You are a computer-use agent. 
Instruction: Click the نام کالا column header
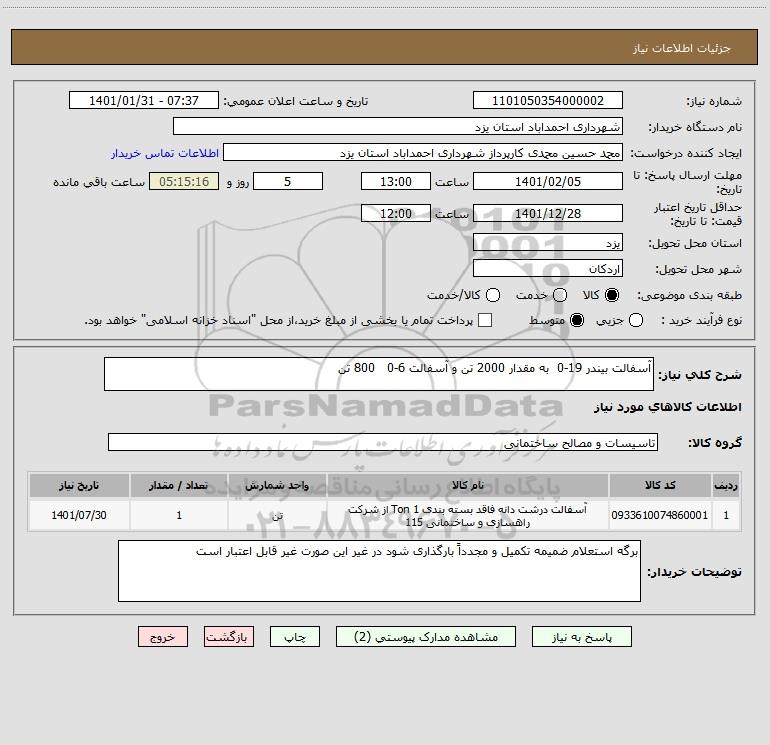coord(468,485)
